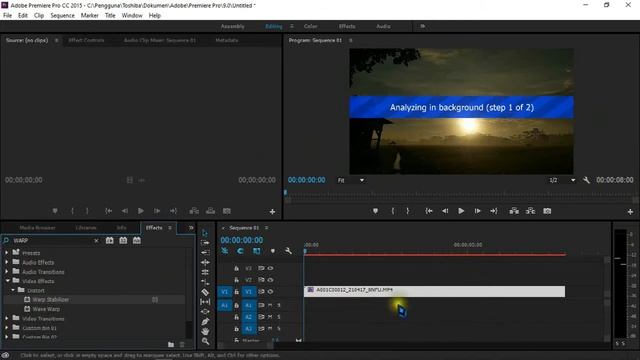Select the Track Select Forward tool
The width and height of the screenshot is (640, 360).
[x=205, y=243]
